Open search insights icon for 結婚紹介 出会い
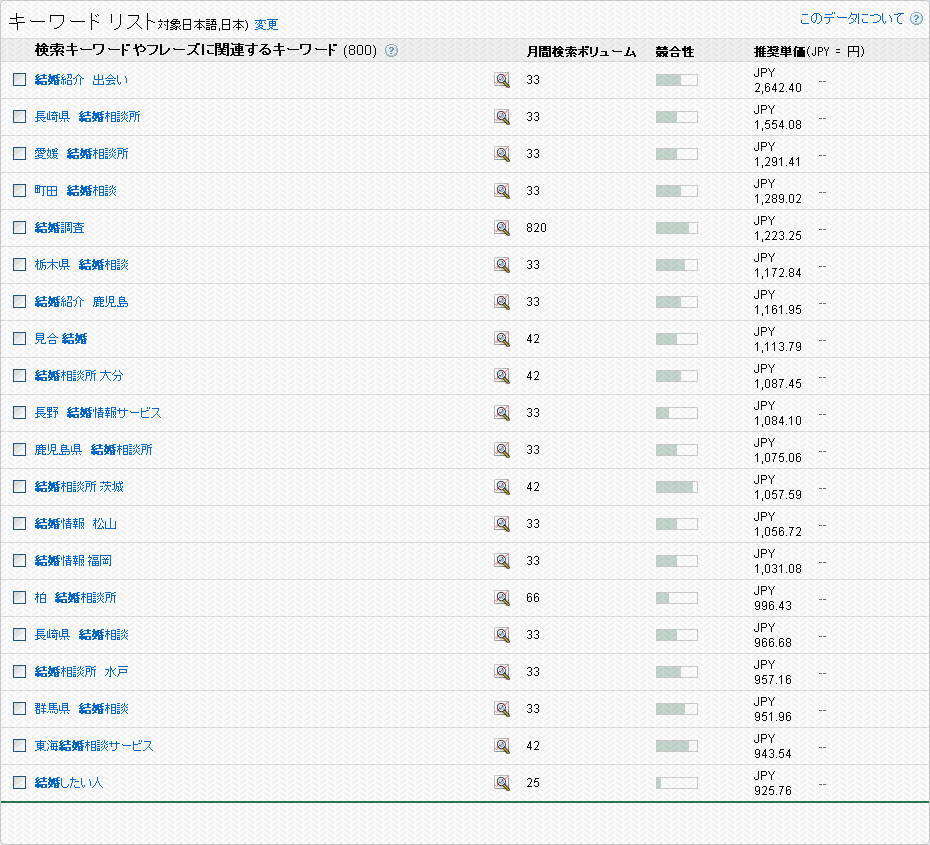The height and width of the screenshot is (845, 930). (x=502, y=80)
